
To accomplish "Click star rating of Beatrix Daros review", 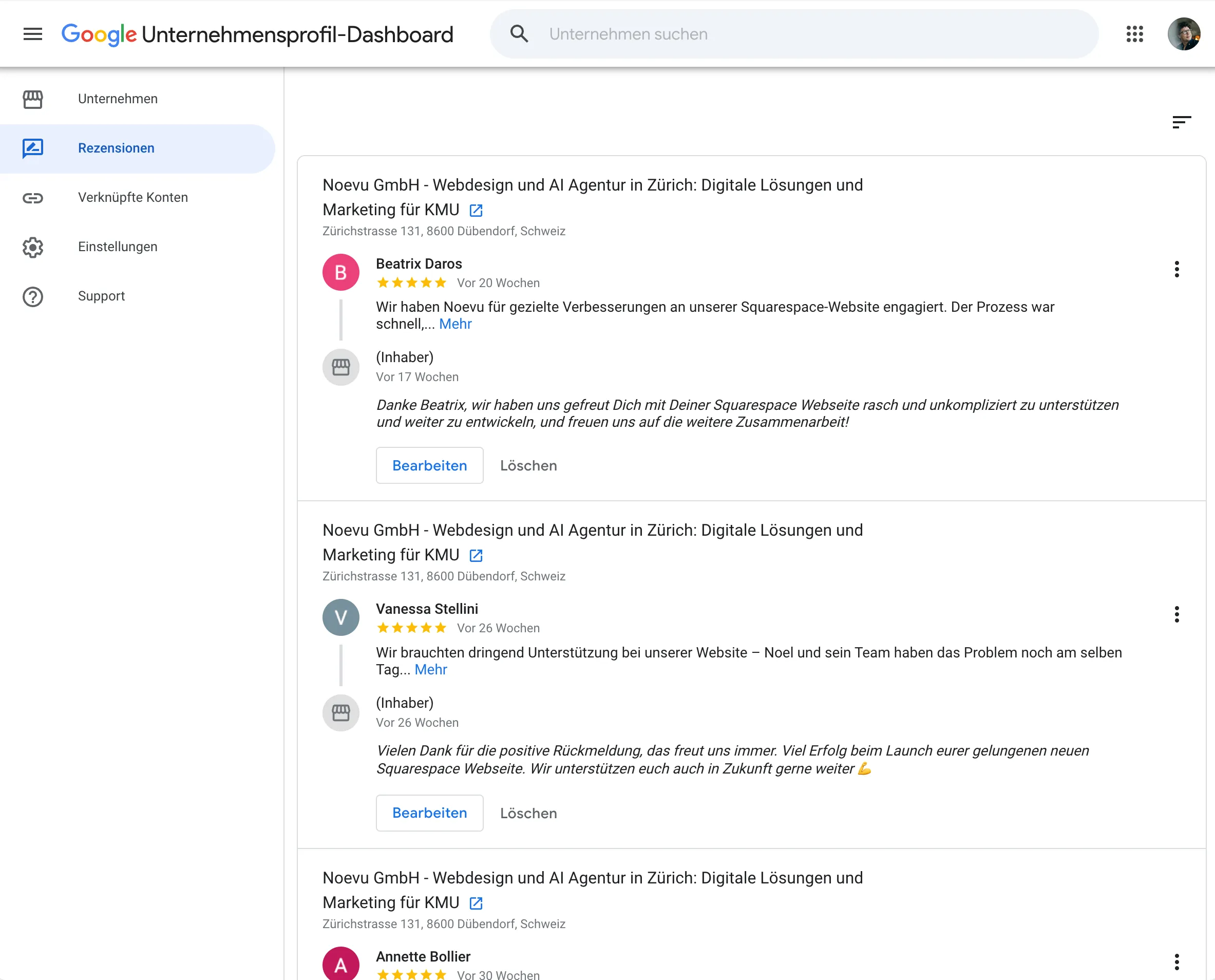I will point(411,283).
